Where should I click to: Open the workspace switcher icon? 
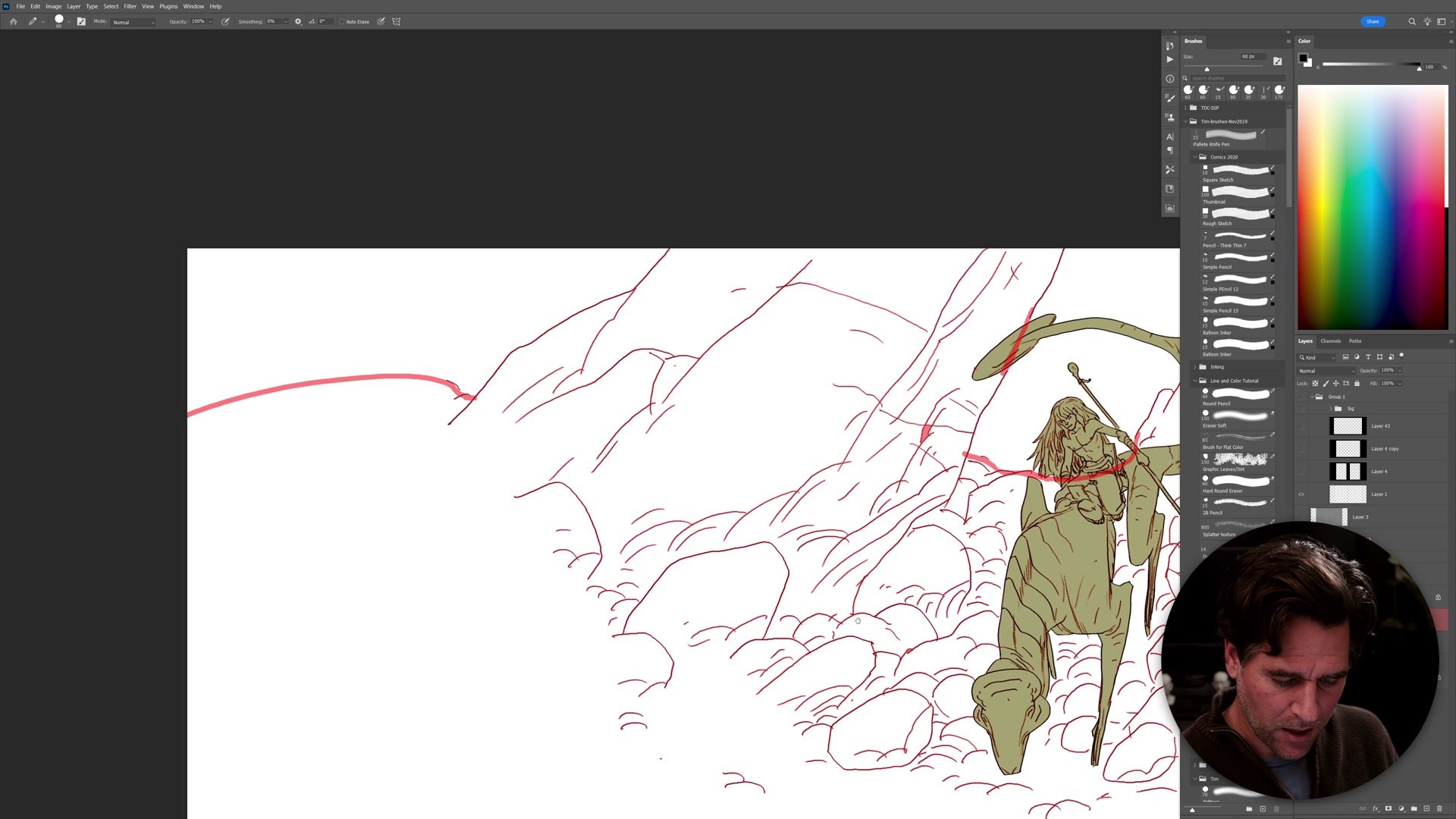1443,22
